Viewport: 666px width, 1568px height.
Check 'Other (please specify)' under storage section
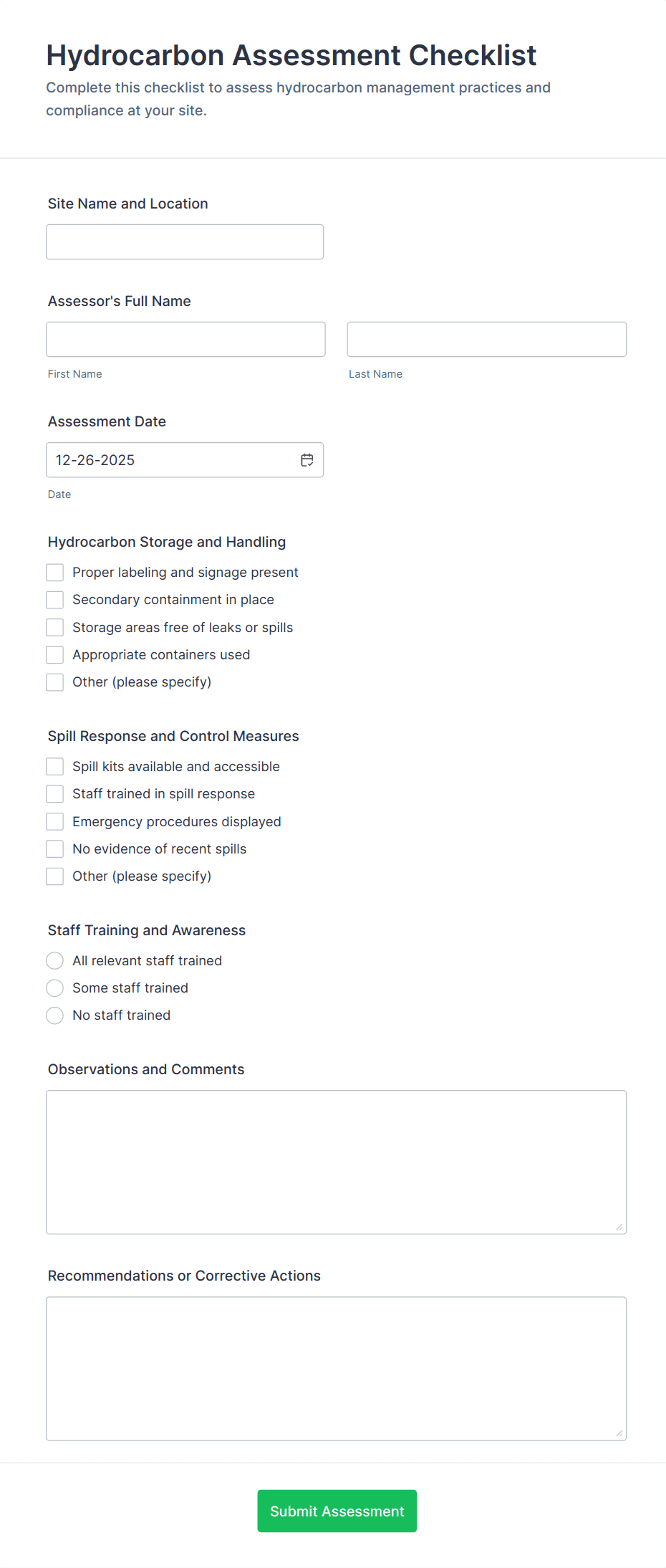click(x=54, y=682)
